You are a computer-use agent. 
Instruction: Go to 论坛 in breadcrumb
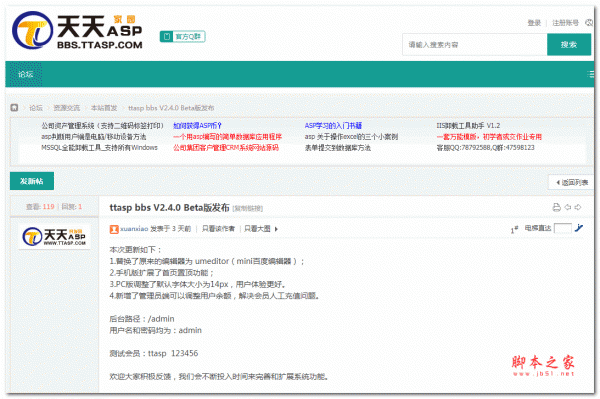coord(36,108)
